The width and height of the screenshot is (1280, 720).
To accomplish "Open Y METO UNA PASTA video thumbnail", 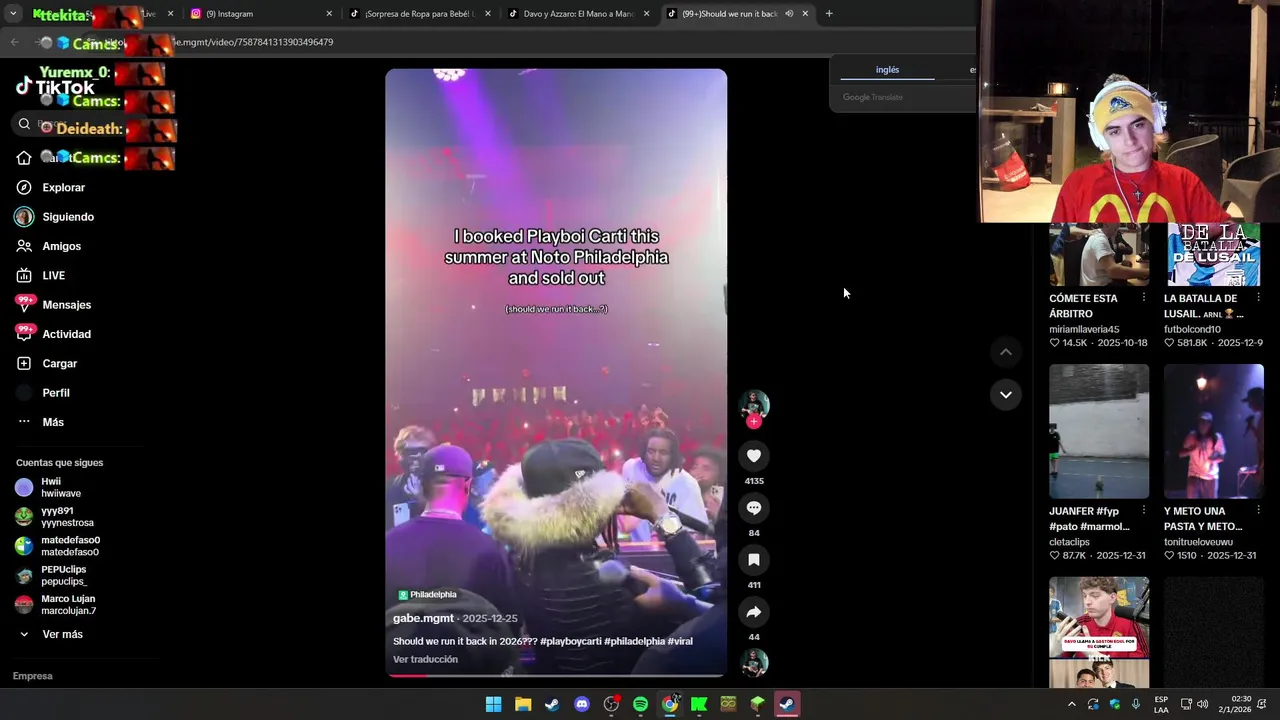I will pos(1214,431).
